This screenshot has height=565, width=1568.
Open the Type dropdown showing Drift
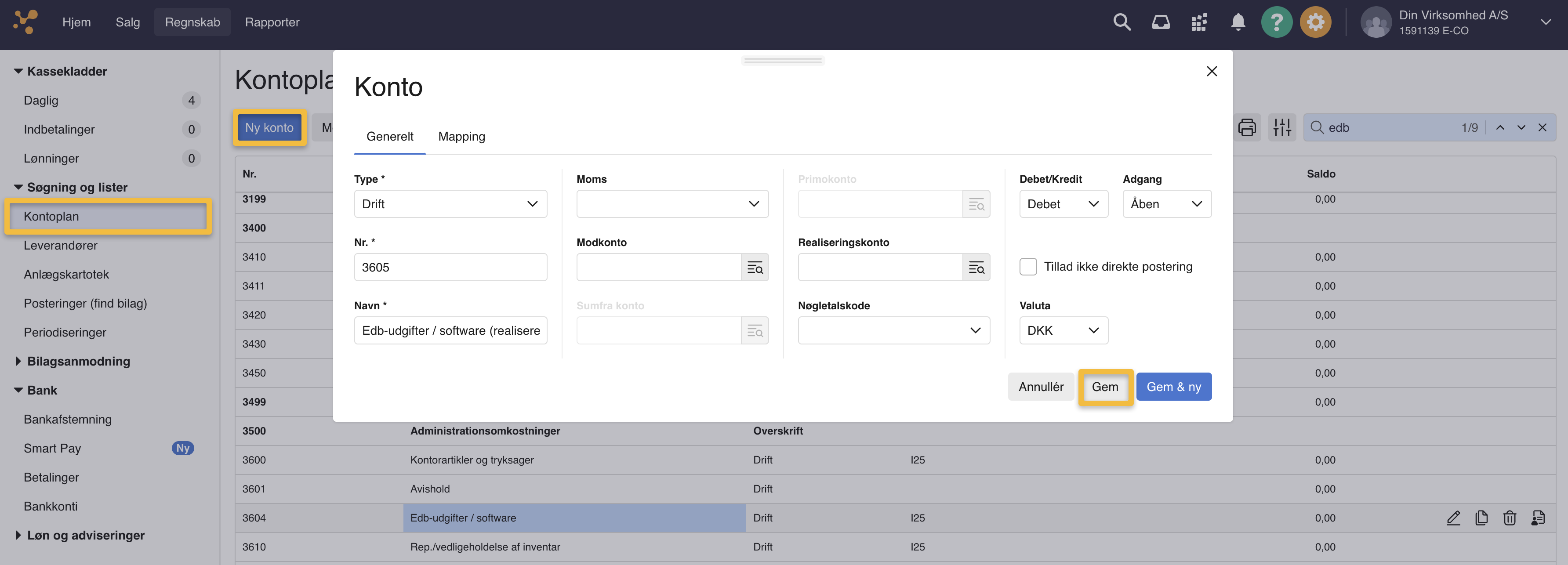coord(450,204)
